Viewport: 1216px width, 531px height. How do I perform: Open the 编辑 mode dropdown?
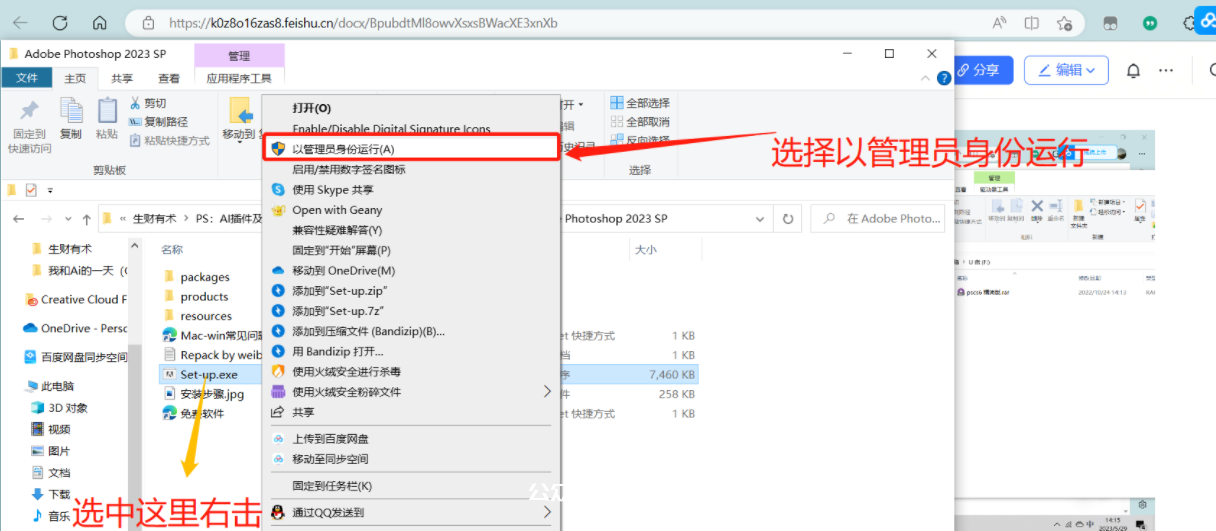coord(1066,70)
